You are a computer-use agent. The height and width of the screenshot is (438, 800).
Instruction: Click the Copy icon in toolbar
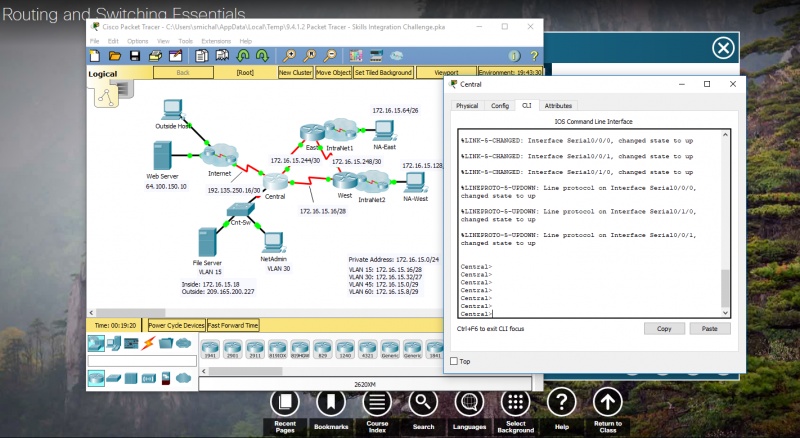click(202, 56)
